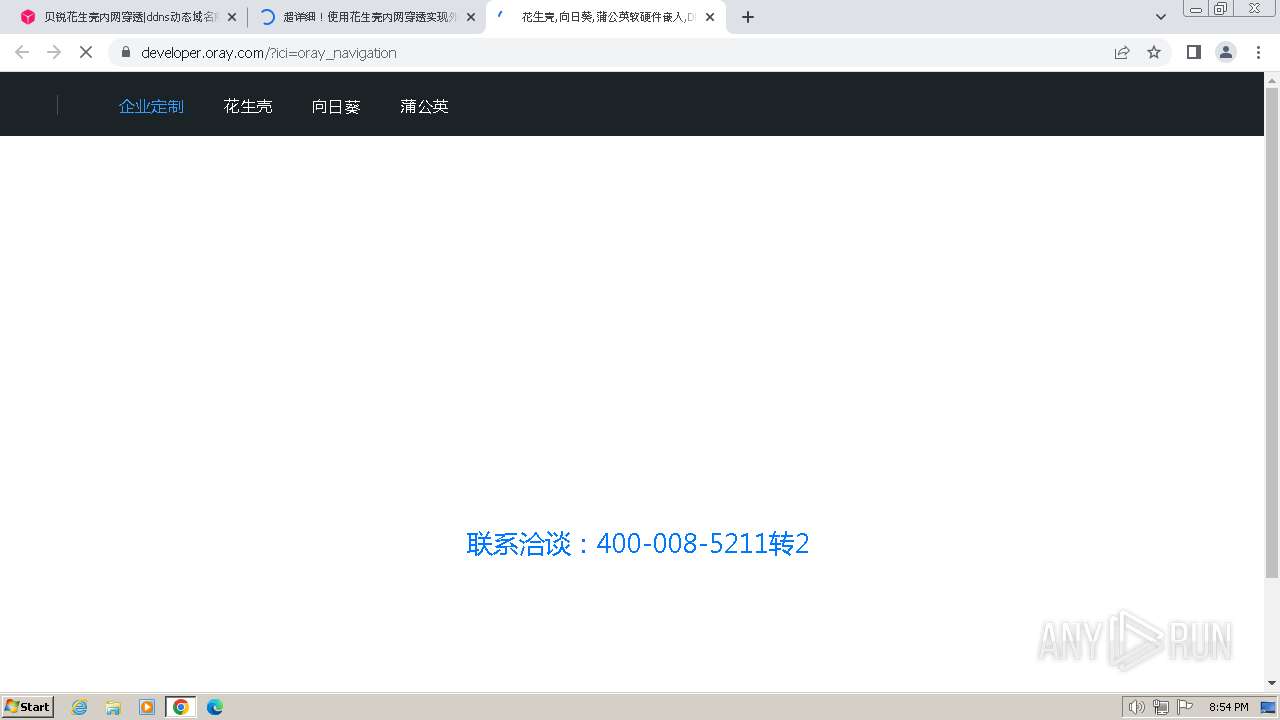Select the 花生壳,向日葵 active tab
Viewport: 1280px width, 720px height.
click(606, 17)
